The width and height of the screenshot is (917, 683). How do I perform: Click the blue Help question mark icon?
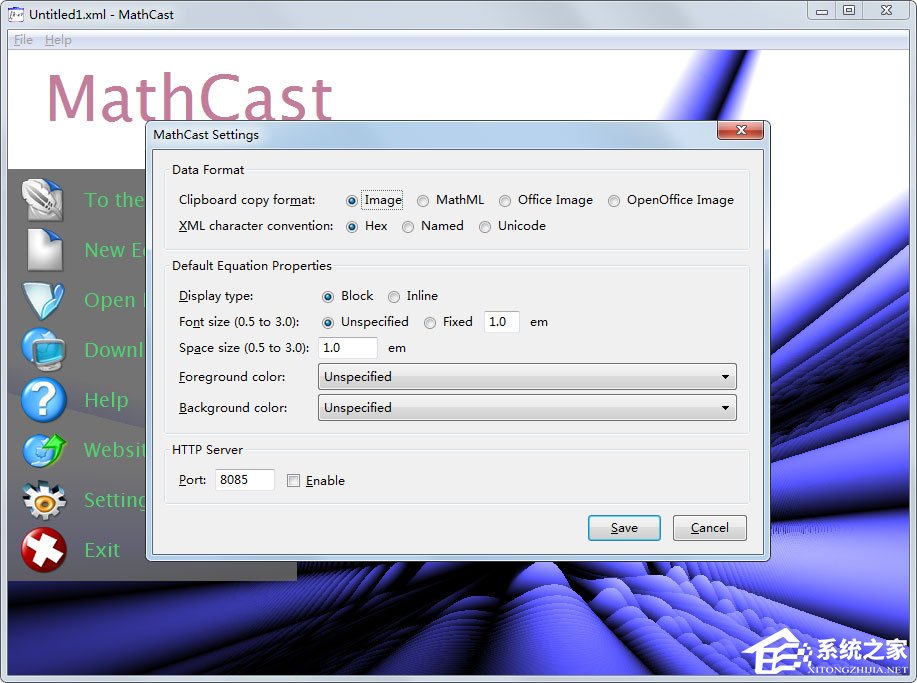pos(44,400)
